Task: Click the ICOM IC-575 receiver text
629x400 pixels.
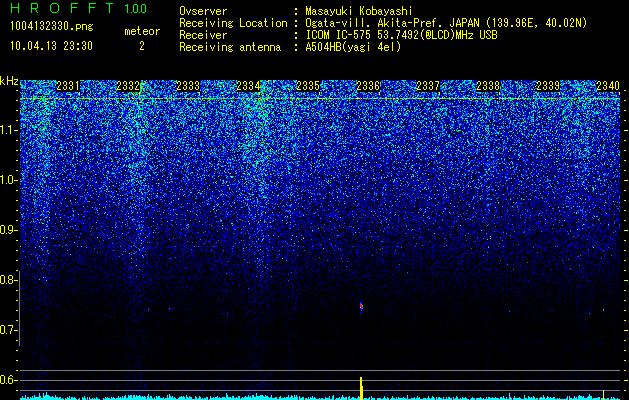Action: tap(401, 35)
